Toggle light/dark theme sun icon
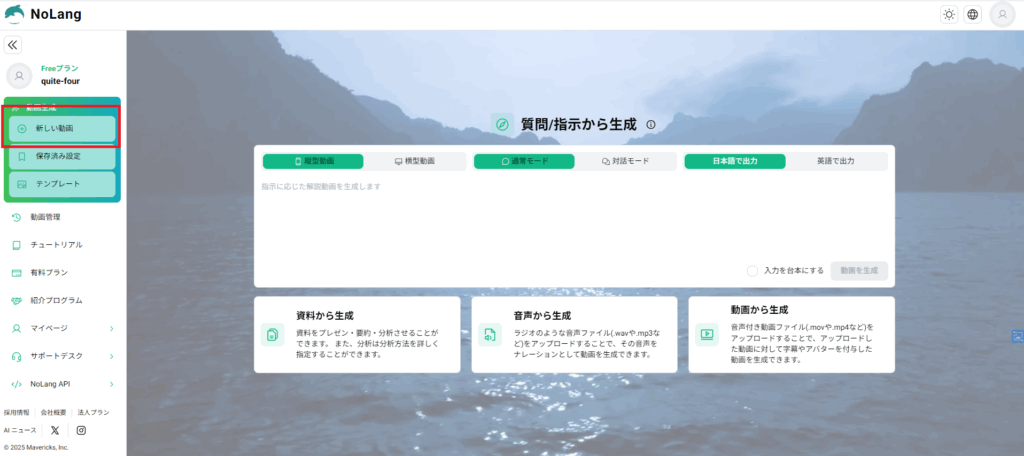Screen dimensions: 1024x456 coord(948,14)
